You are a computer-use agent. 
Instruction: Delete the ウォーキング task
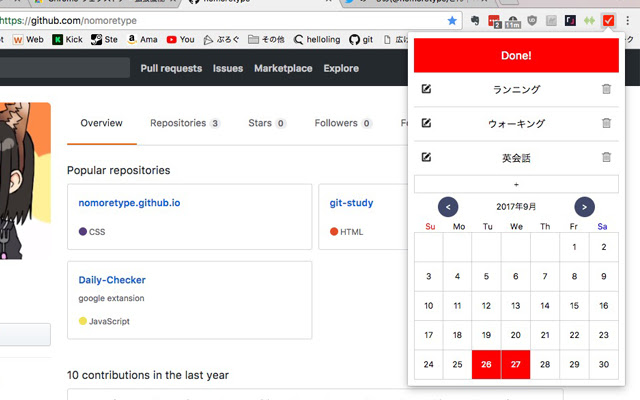[606, 123]
